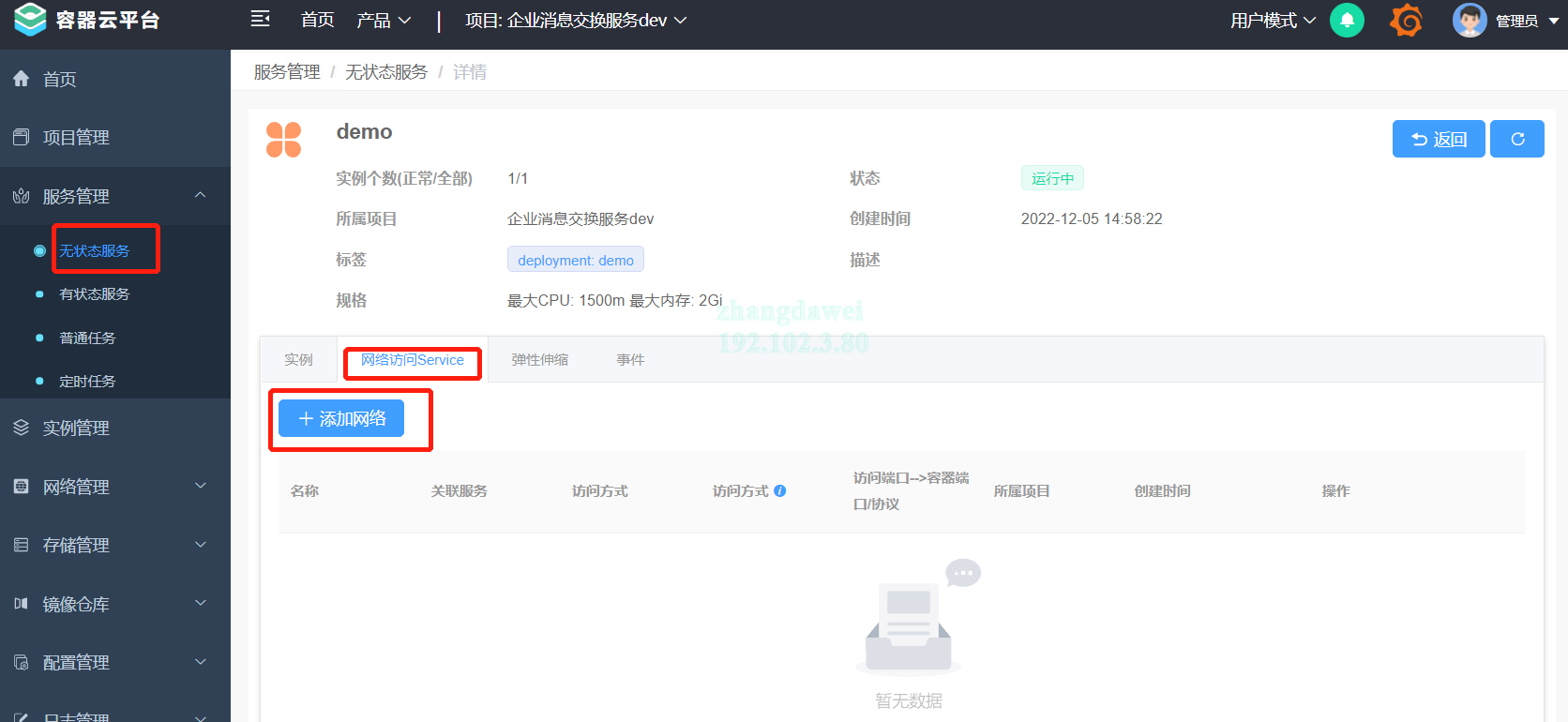The image size is (1568, 722).
Task: Select 有状态服务 submenu item
Action: (95, 293)
